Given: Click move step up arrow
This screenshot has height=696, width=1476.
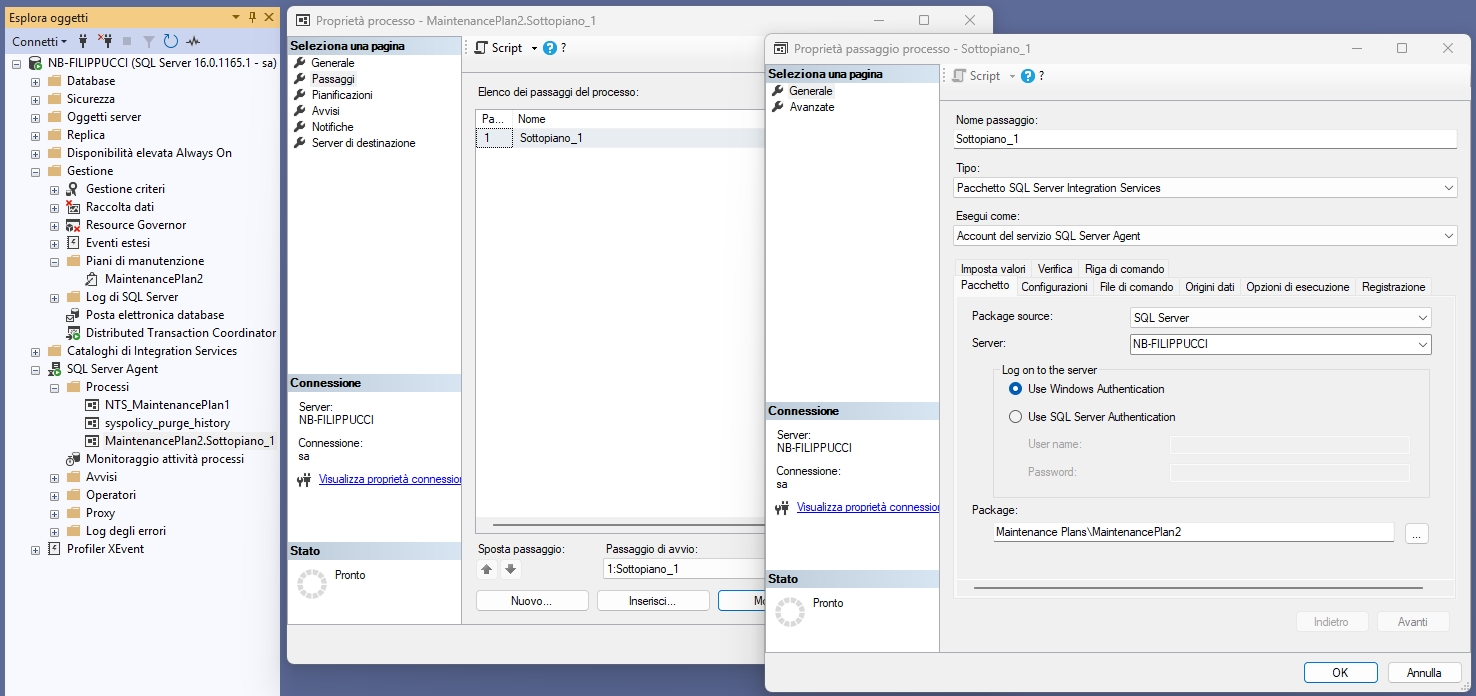Looking at the screenshot, I should tap(487, 569).
